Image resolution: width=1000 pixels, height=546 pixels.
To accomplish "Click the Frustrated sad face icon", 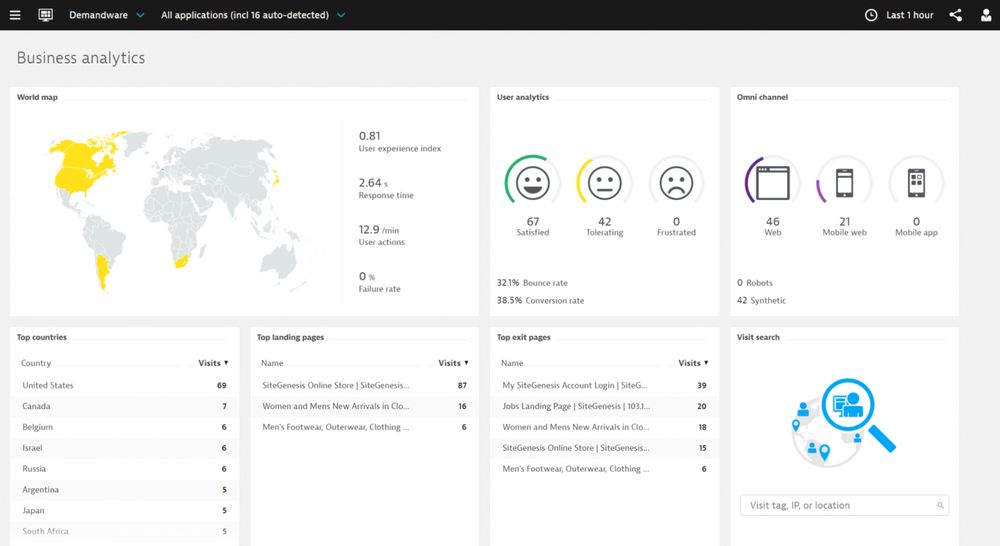I will click(x=676, y=182).
